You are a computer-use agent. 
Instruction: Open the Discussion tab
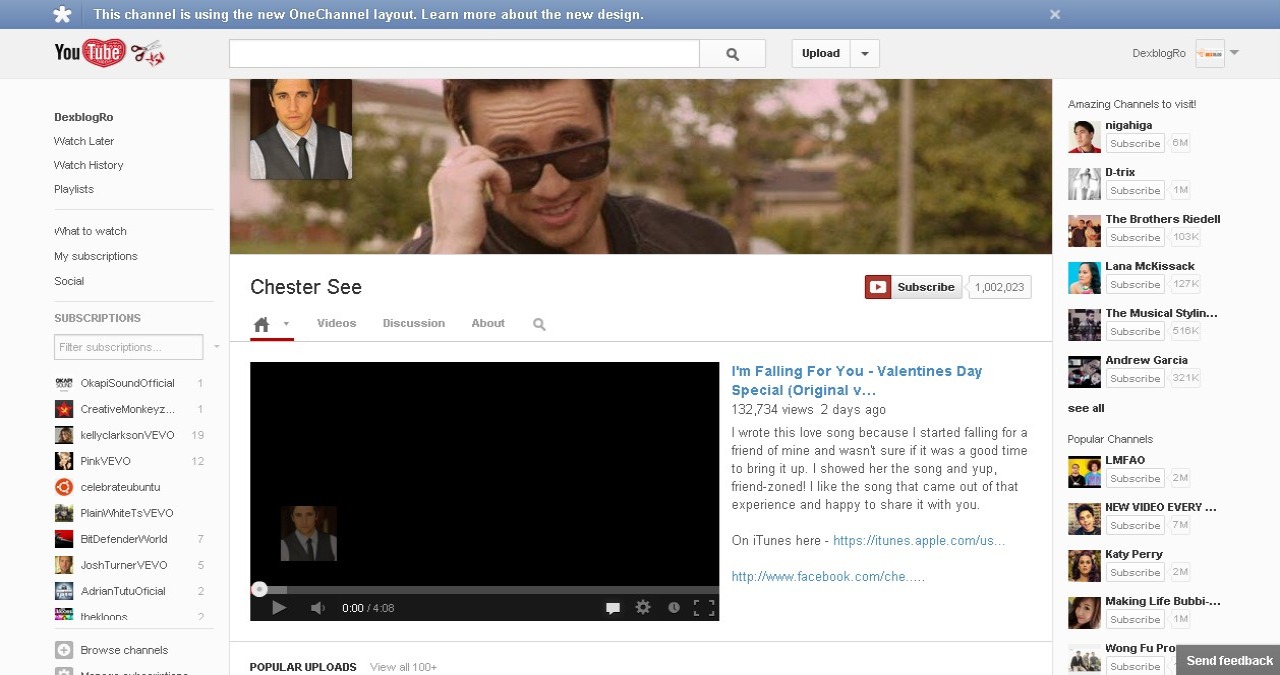pyautogui.click(x=413, y=323)
